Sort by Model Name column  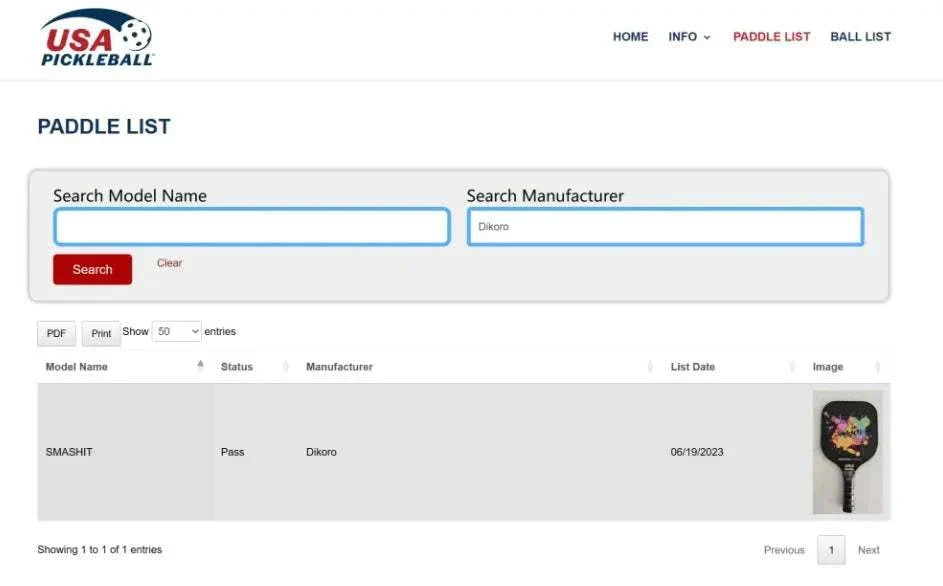pos(125,366)
